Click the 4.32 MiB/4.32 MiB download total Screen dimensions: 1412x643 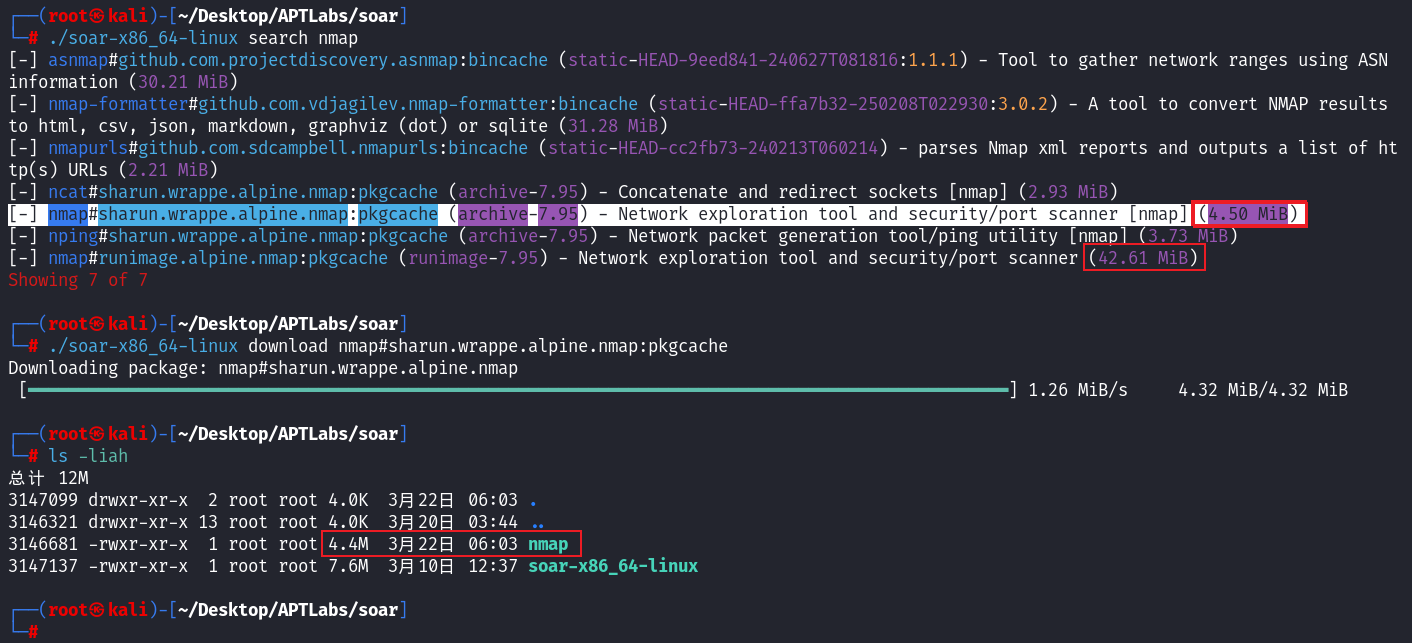coord(1262,390)
